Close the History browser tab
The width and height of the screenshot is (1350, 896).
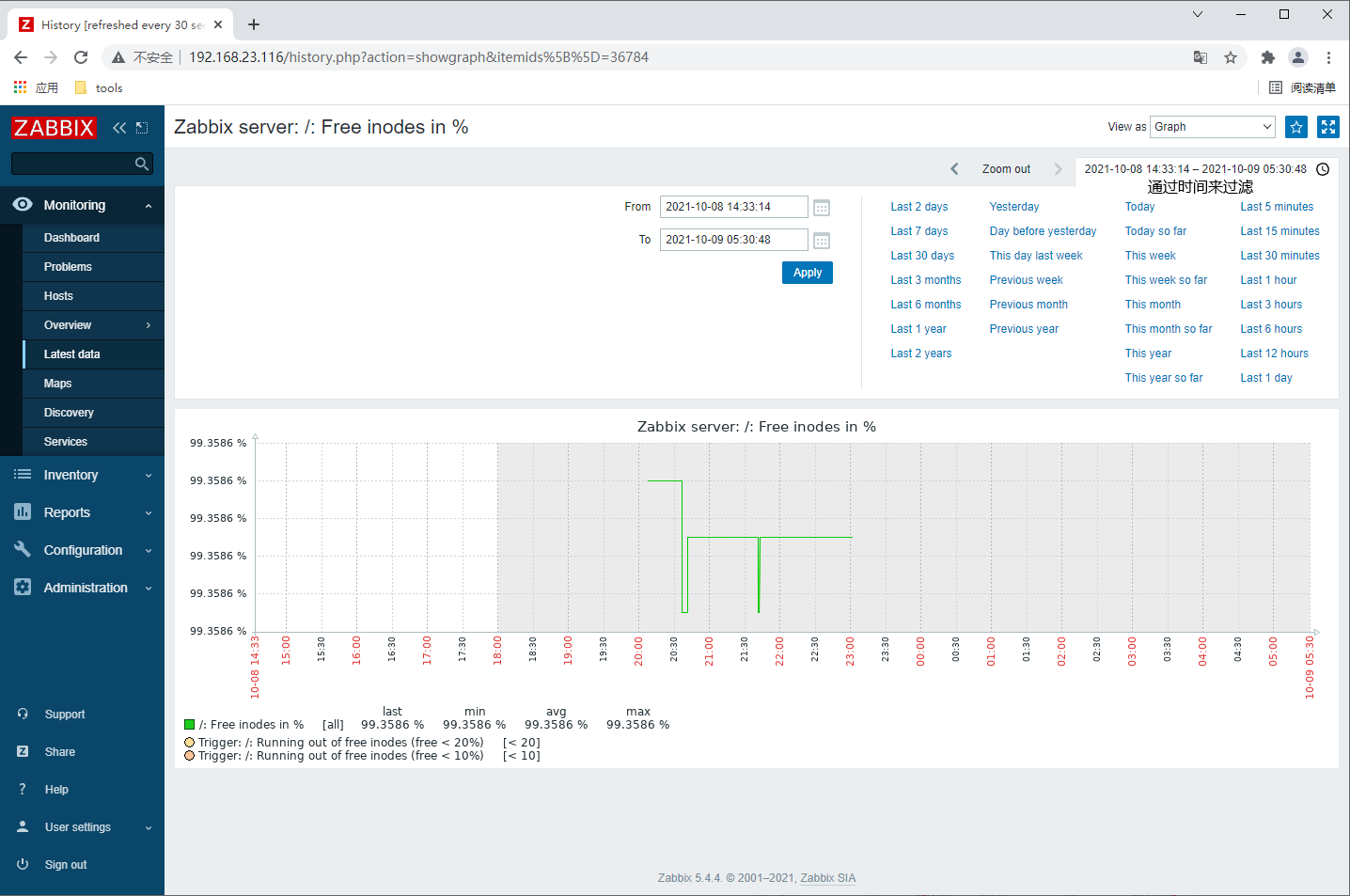click(218, 24)
